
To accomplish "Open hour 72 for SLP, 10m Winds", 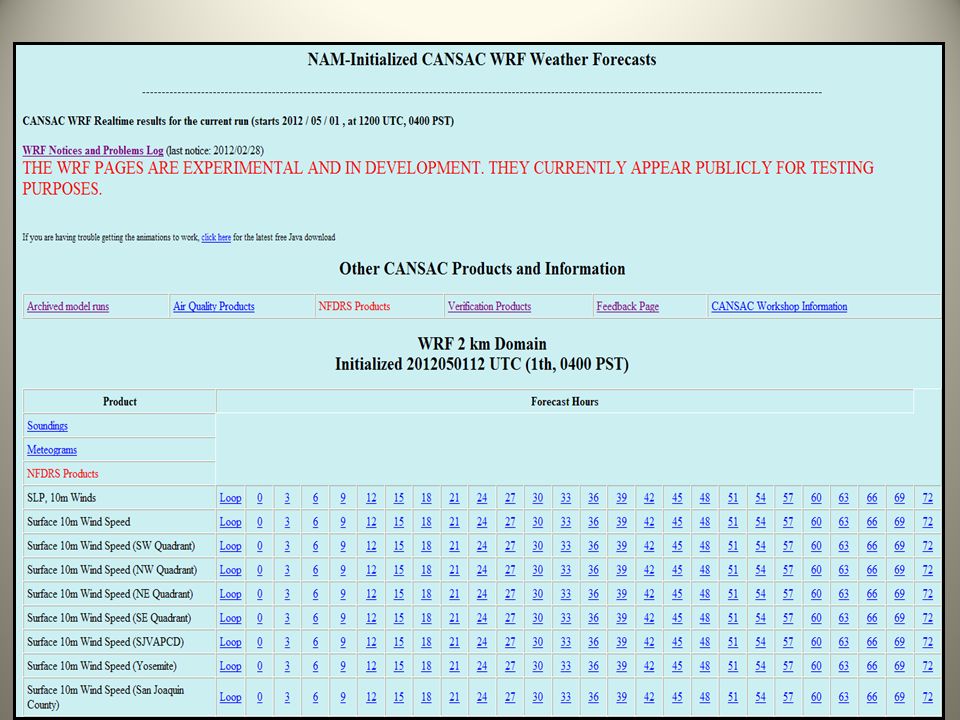I will 928,498.
